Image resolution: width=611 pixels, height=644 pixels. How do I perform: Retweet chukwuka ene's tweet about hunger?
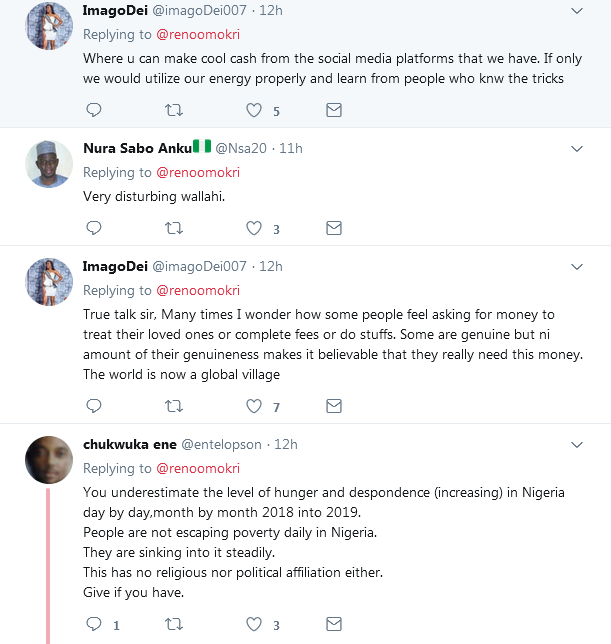(x=174, y=624)
